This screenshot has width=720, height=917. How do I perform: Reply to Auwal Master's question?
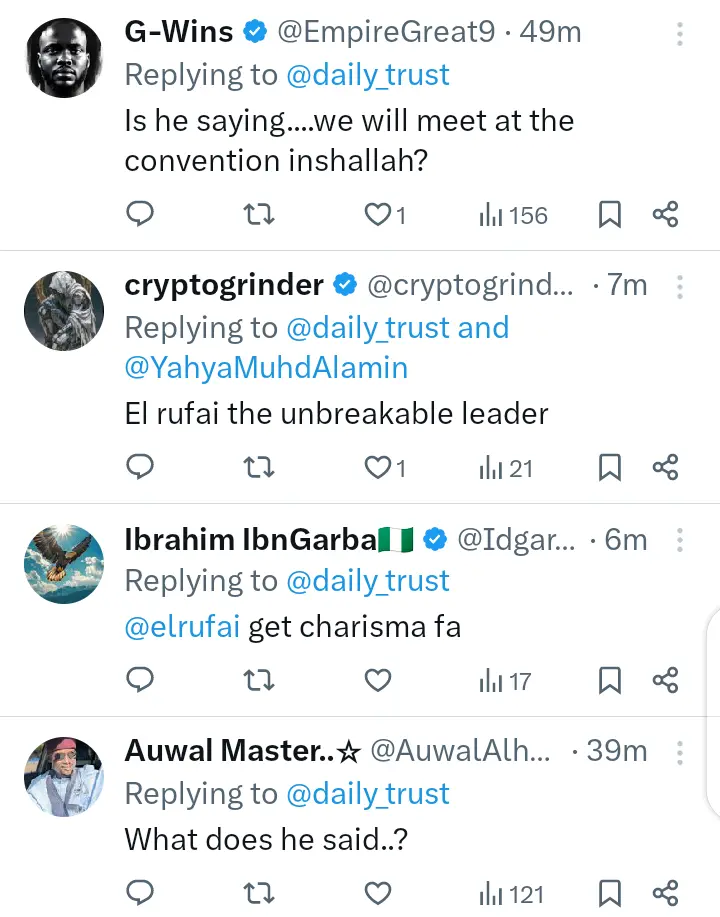pyautogui.click(x=141, y=893)
